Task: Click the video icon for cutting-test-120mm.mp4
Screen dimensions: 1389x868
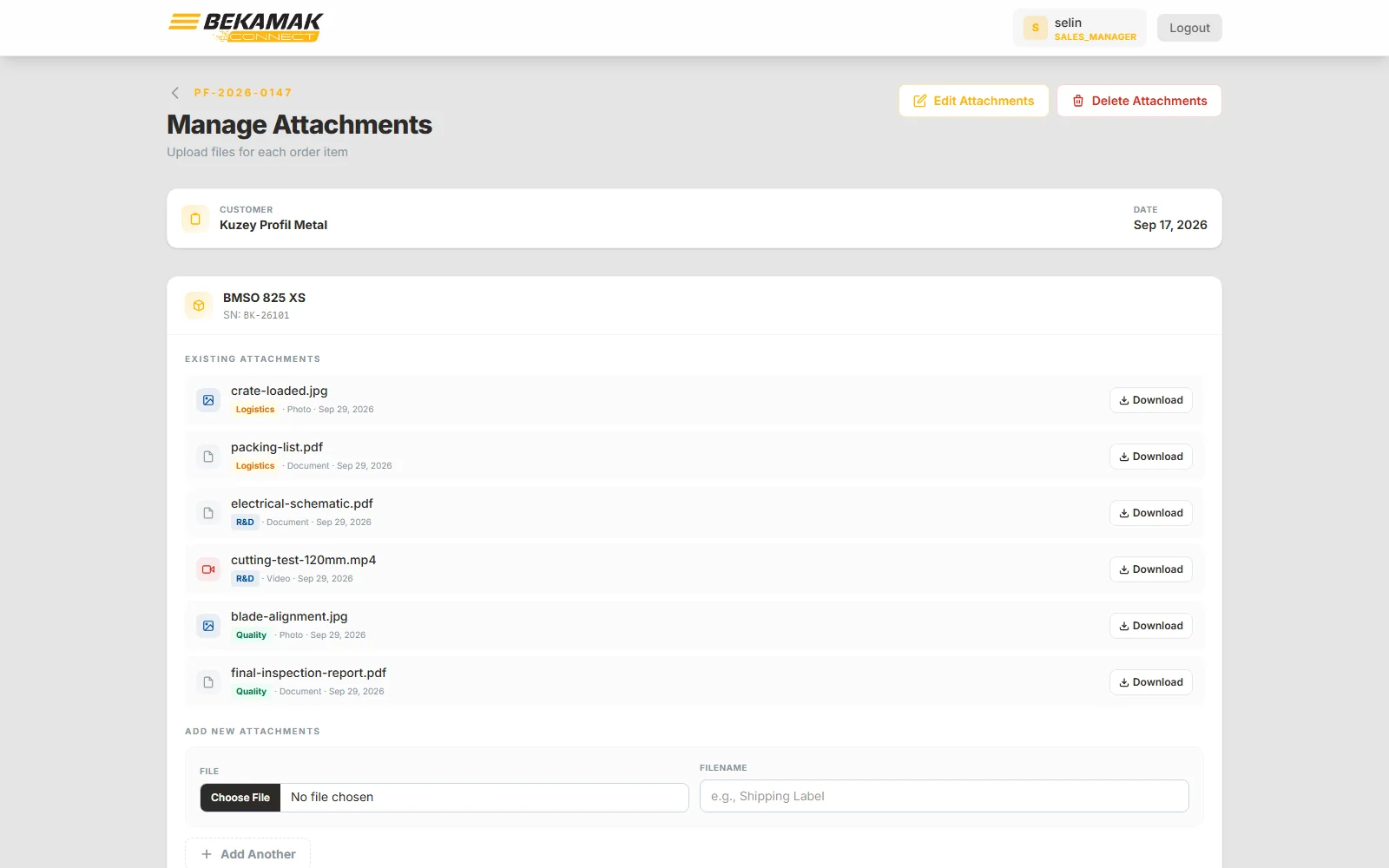Action: pos(208,569)
